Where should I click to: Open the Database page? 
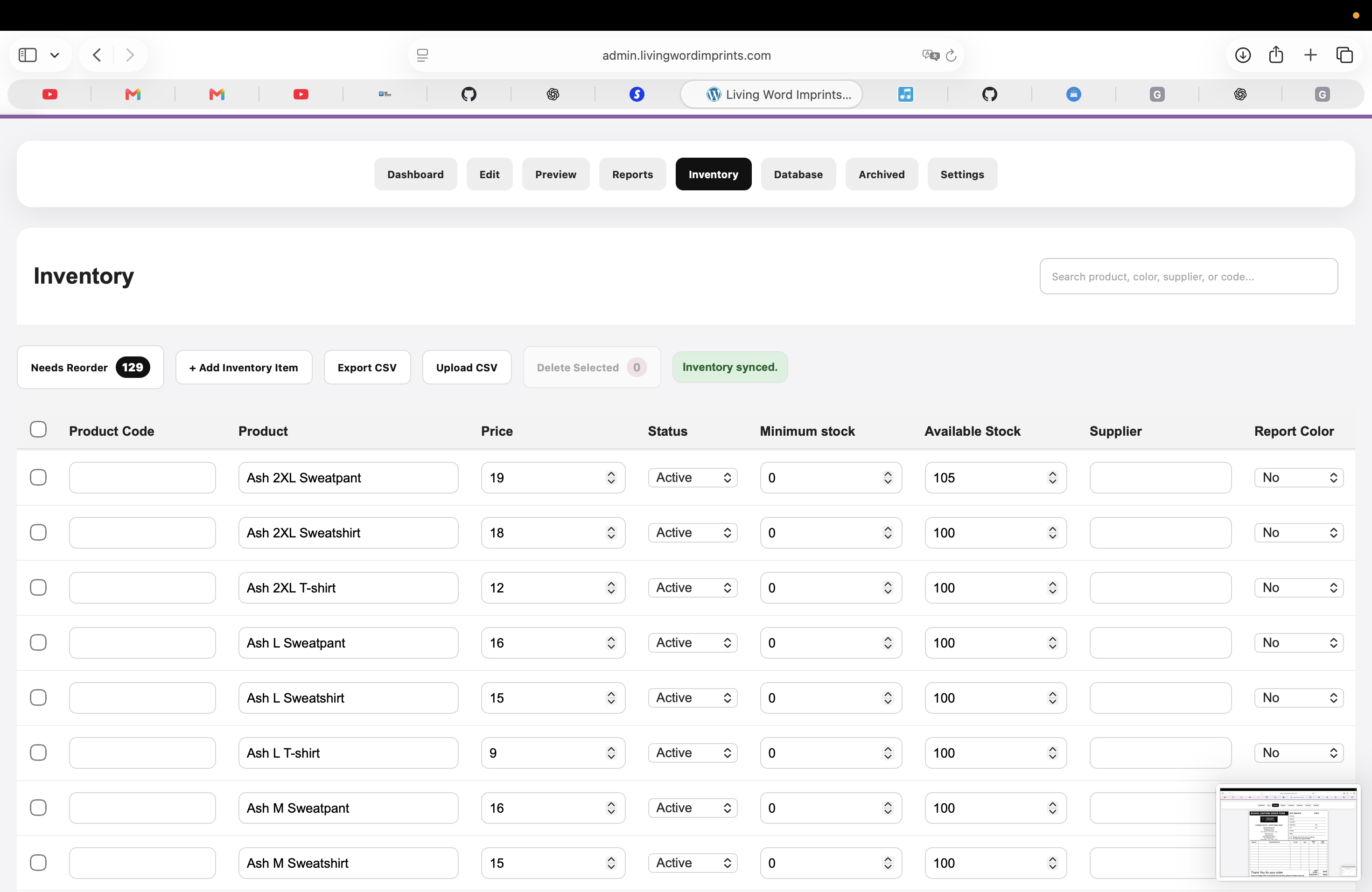(798, 174)
